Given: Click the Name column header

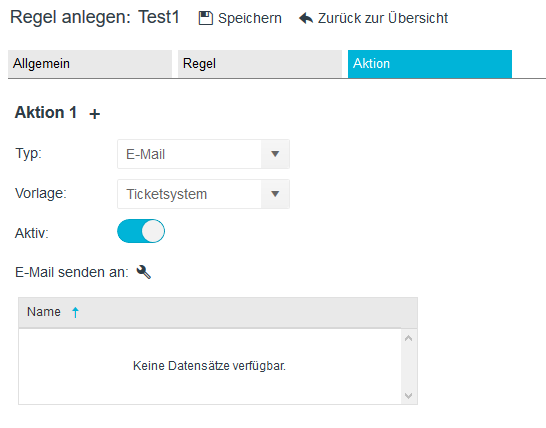Looking at the screenshot, I should click(218, 312).
